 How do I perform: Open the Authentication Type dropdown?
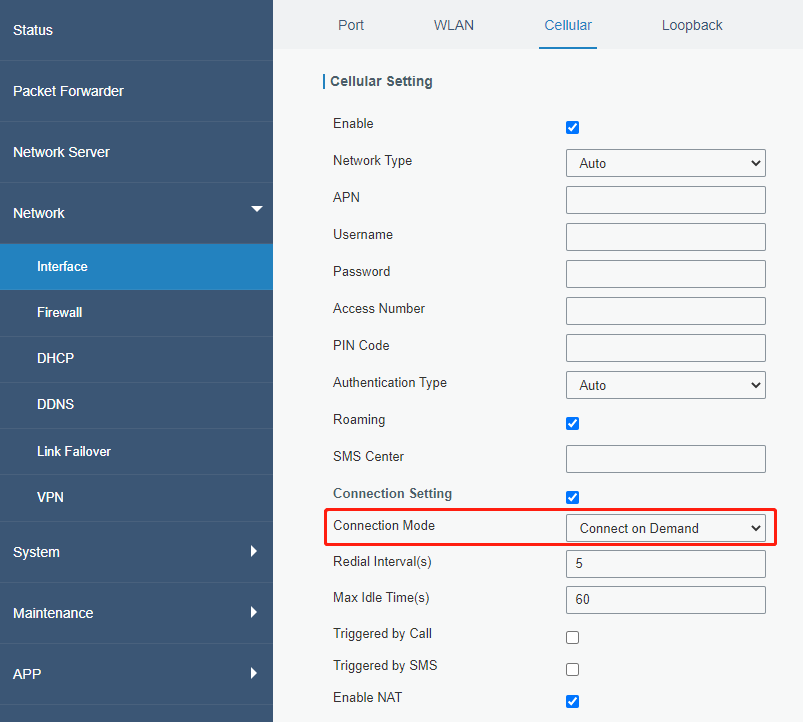(x=665, y=385)
